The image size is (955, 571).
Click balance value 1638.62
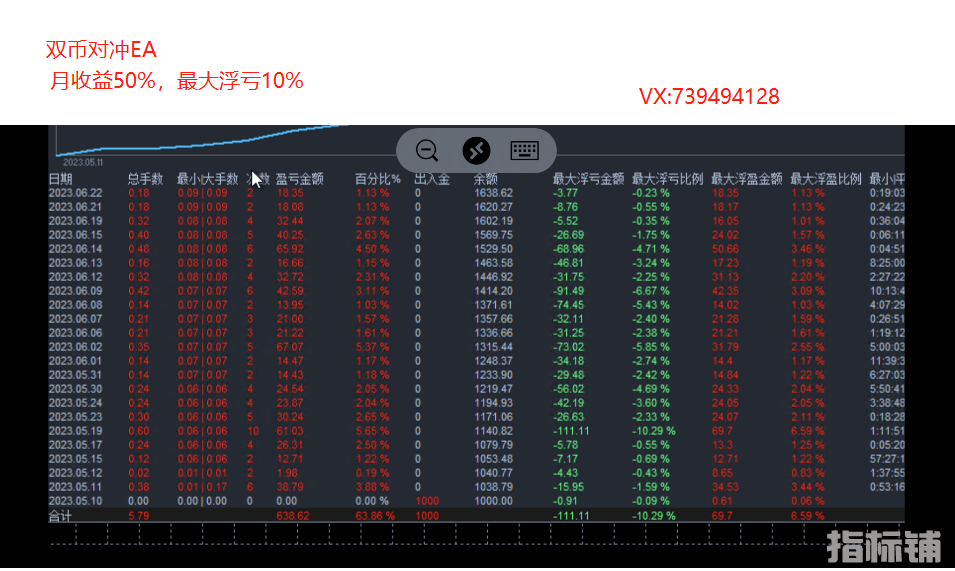click(x=493, y=193)
